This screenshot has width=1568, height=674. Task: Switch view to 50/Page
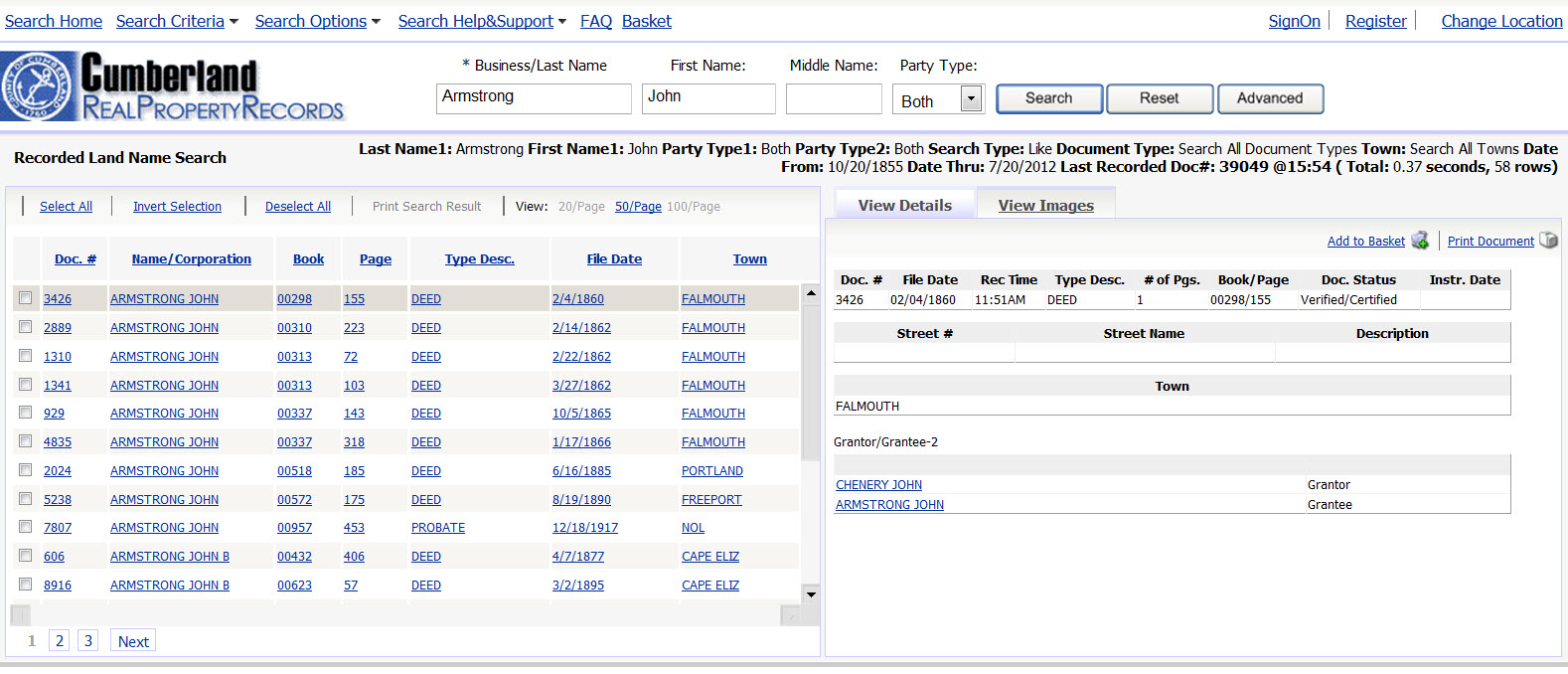[x=638, y=206]
